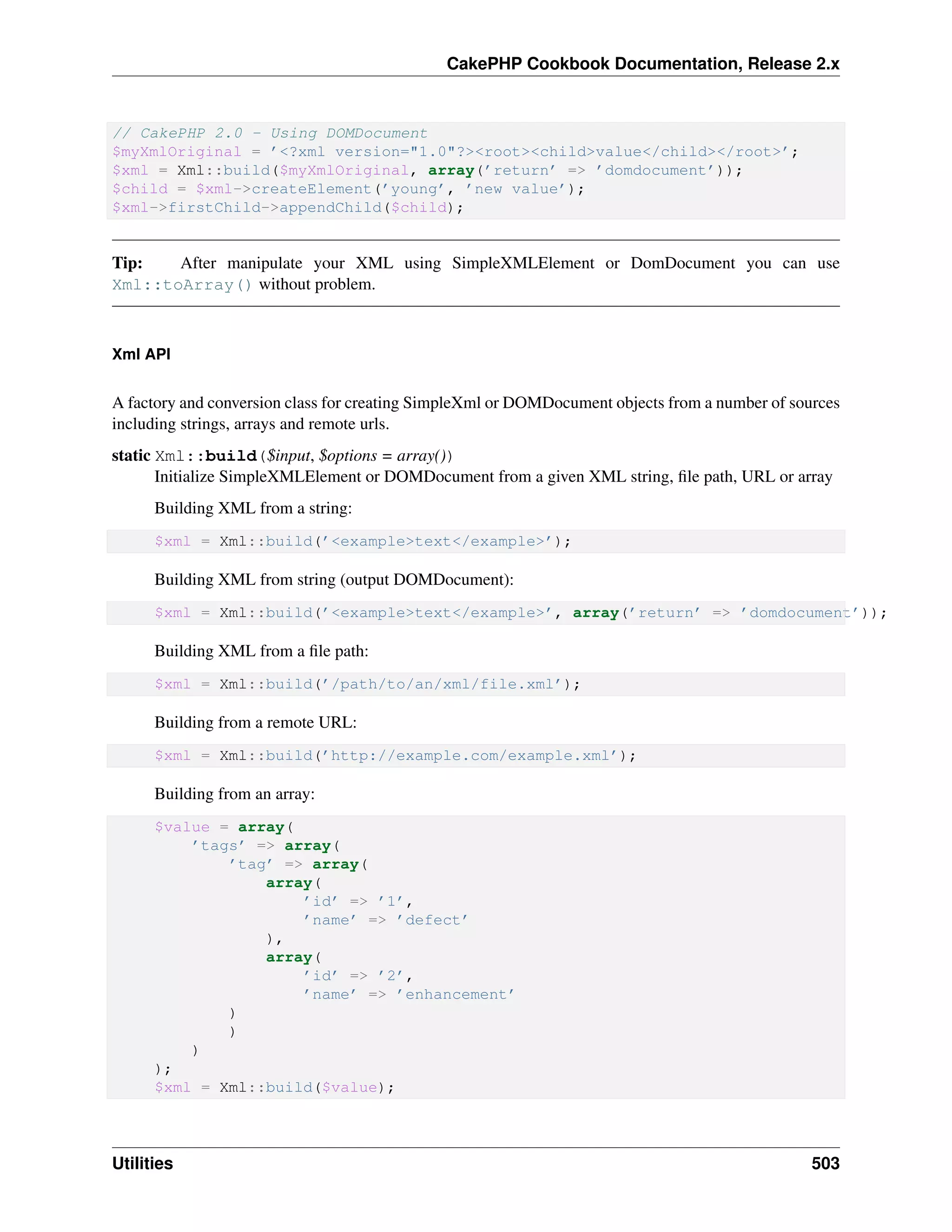Click the 'Utilities' footer label
Screen dimensions: 952x1232
(x=142, y=1163)
